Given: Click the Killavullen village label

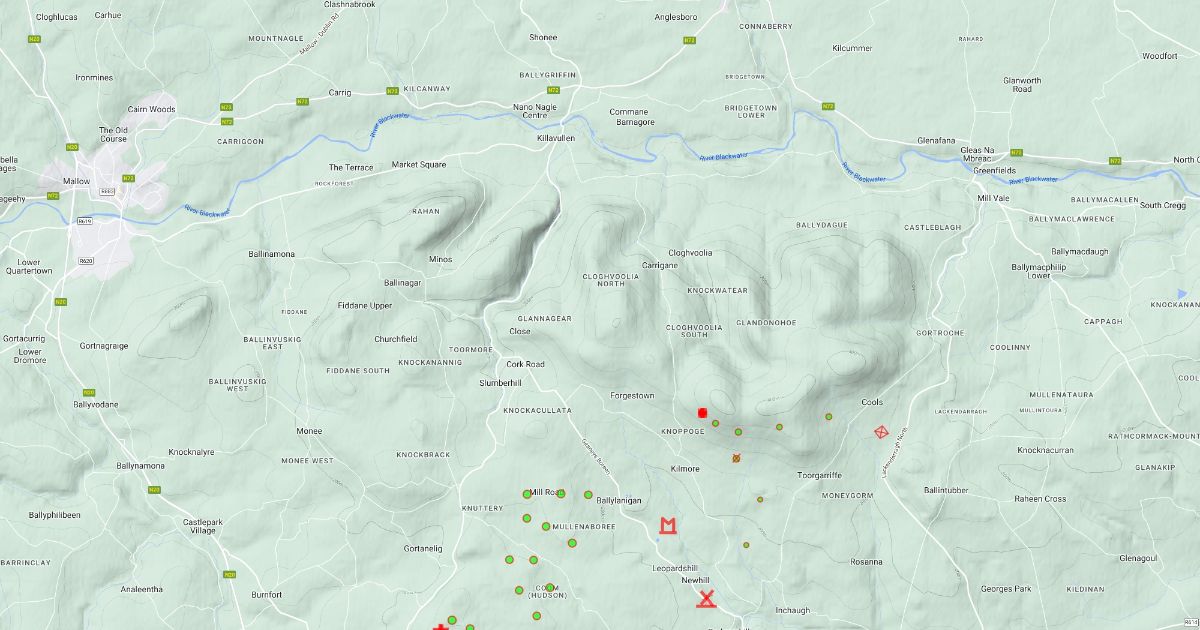Looking at the screenshot, I should pyautogui.click(x=556, y=138).
